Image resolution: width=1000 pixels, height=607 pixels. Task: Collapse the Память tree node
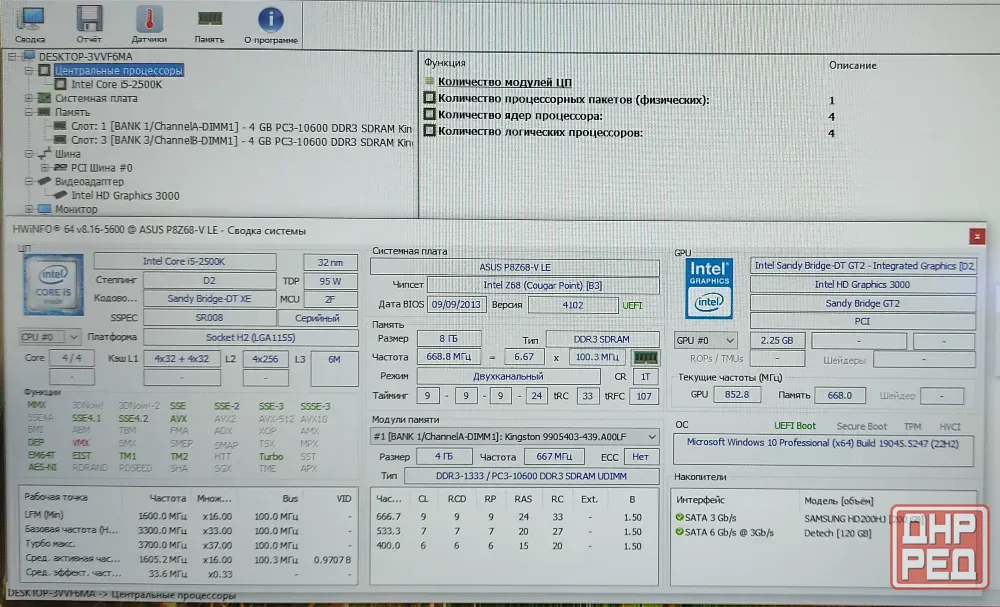(29, 112)
